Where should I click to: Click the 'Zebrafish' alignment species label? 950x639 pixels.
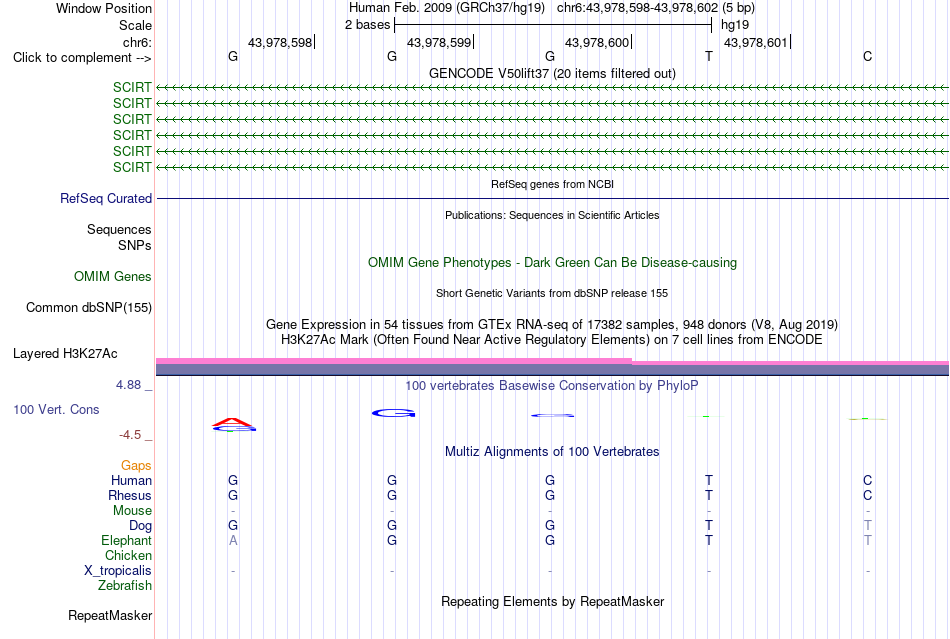coord(125,586)
